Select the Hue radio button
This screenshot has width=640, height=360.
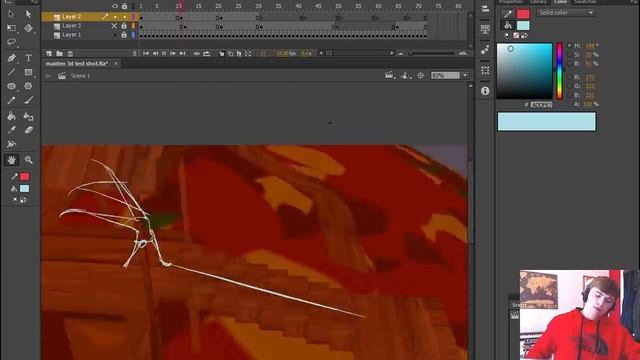570,46
